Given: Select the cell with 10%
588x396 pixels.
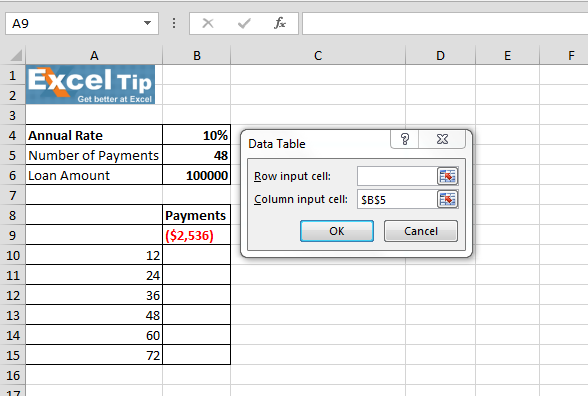Looking at the screenshot, I should (196, 135).
